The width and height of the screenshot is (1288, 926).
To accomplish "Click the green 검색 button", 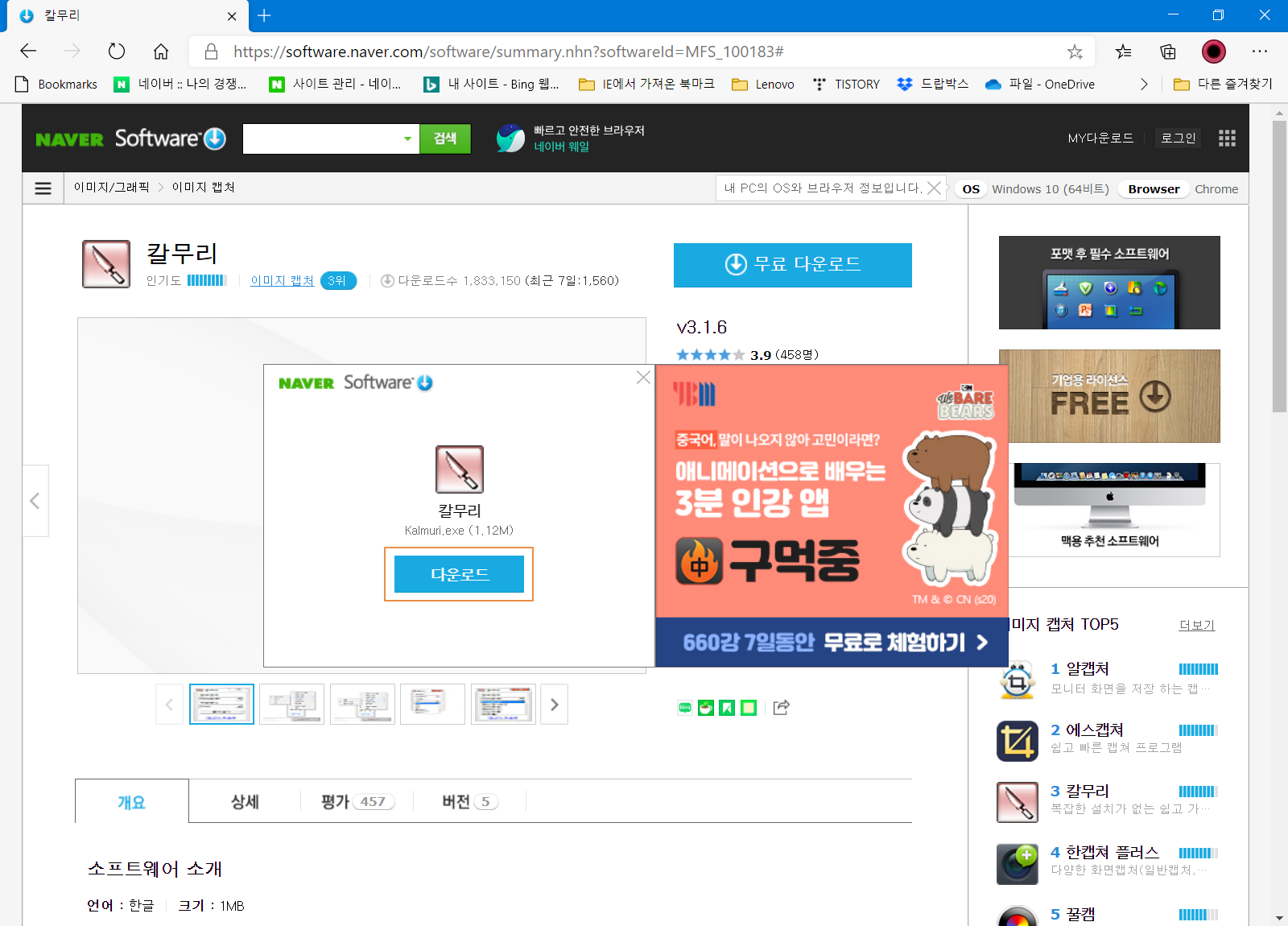I will pos(445,138).
